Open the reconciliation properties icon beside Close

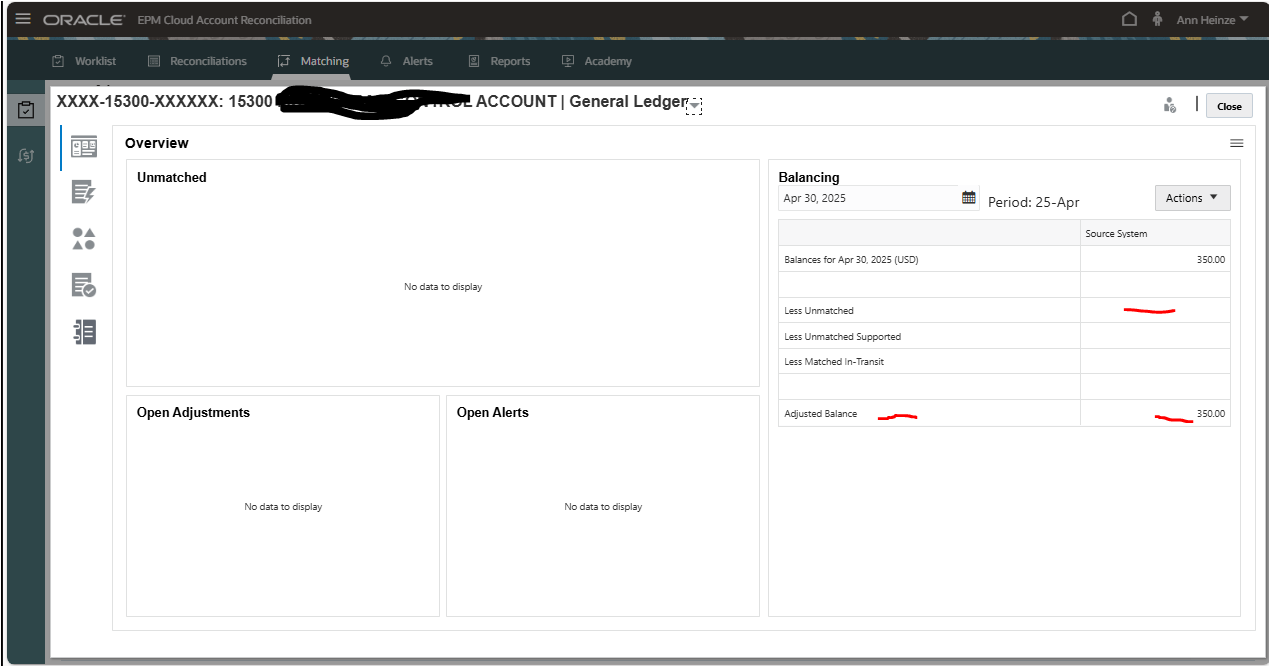click(x=1169, y=104)
